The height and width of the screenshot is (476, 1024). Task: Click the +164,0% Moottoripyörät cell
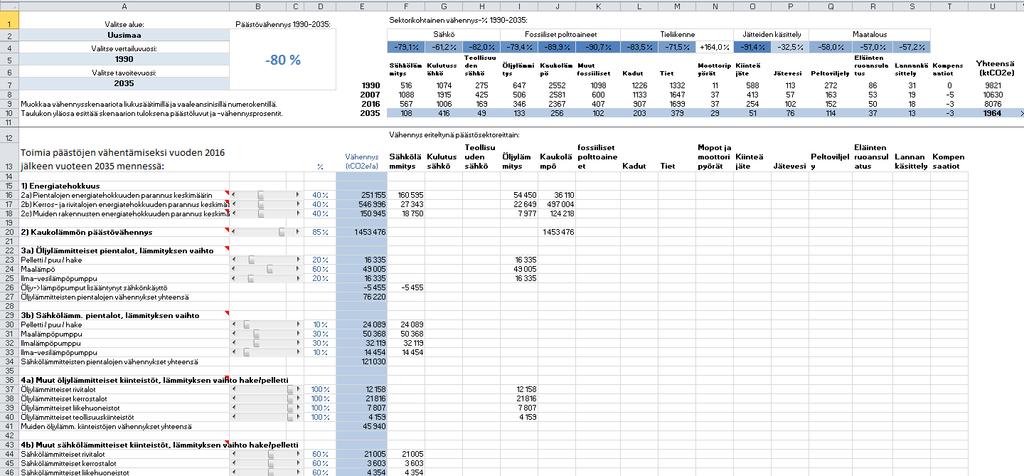(714, 47)
